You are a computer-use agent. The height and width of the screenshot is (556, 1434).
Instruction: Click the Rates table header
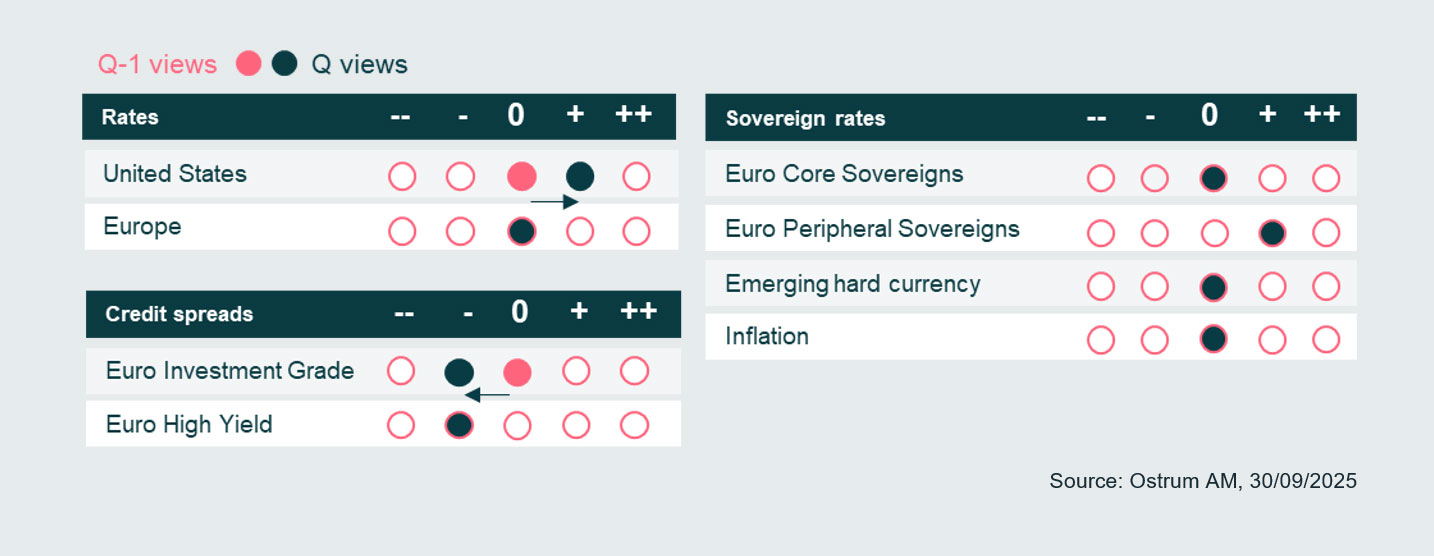[x=130, y=117]
